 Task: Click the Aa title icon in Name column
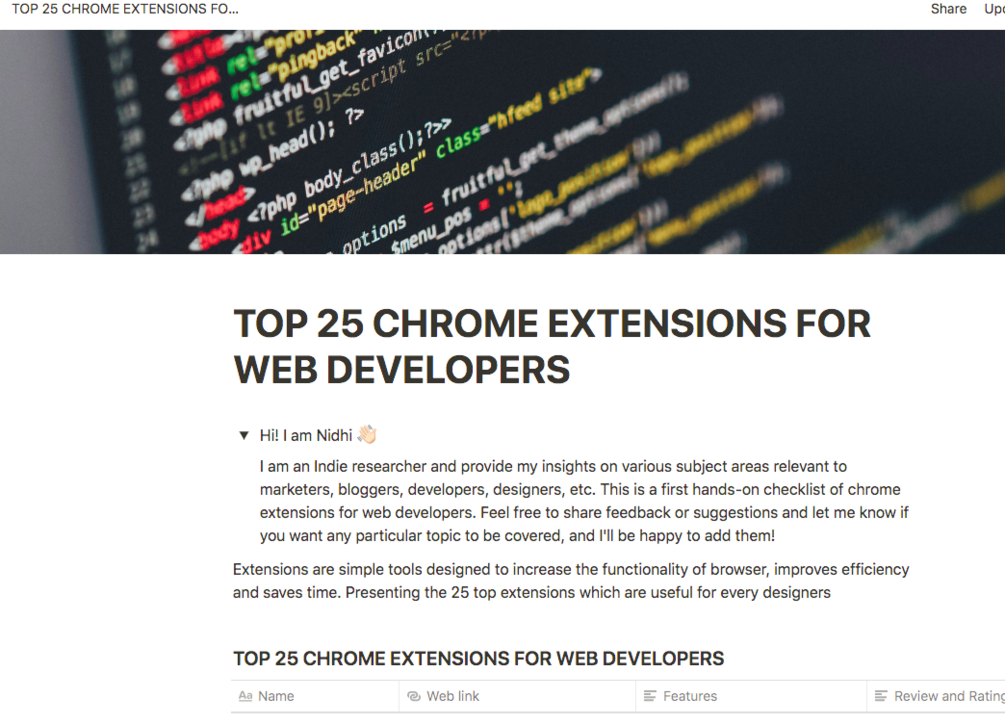pyautogui.click(x=245, y=696)
